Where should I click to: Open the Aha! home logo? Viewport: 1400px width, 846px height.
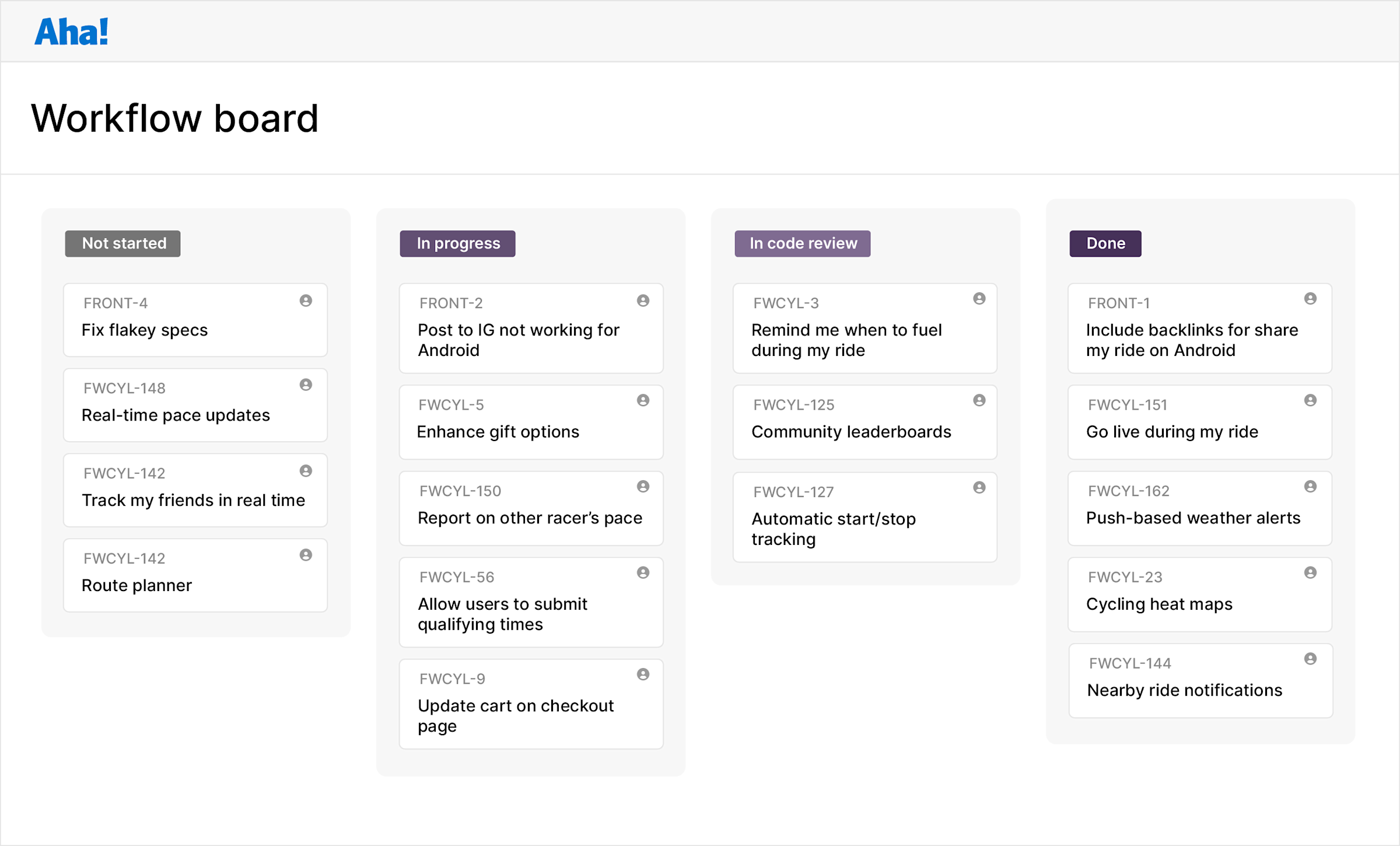pos(71,32)
